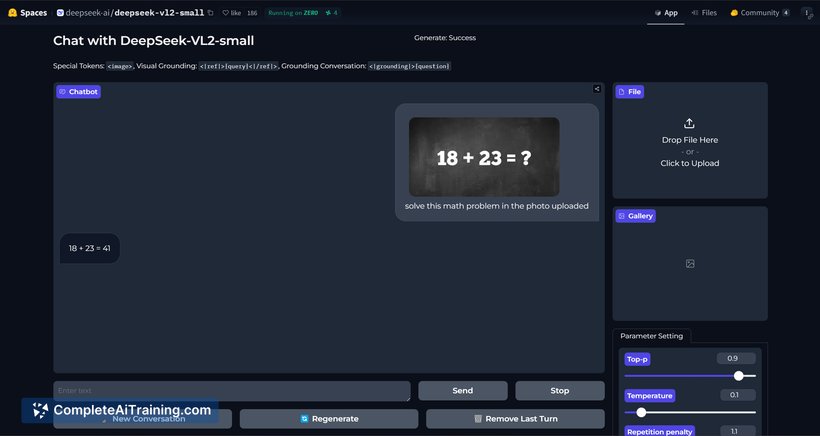Click the Community count badge 4

pyautogui.click(x=786, y=13)
